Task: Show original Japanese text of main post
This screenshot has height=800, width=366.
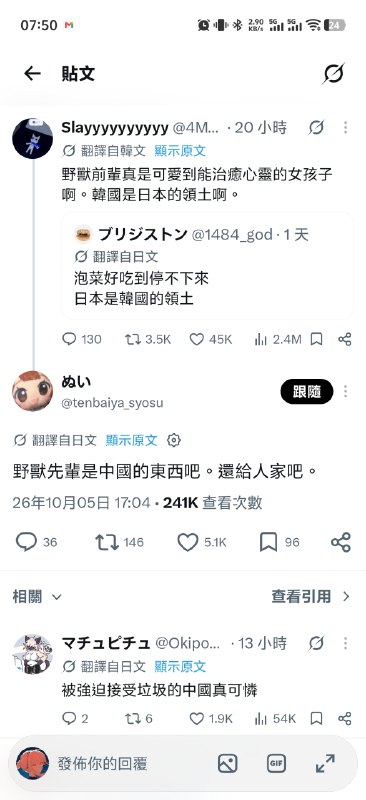Action: [132, 440]
